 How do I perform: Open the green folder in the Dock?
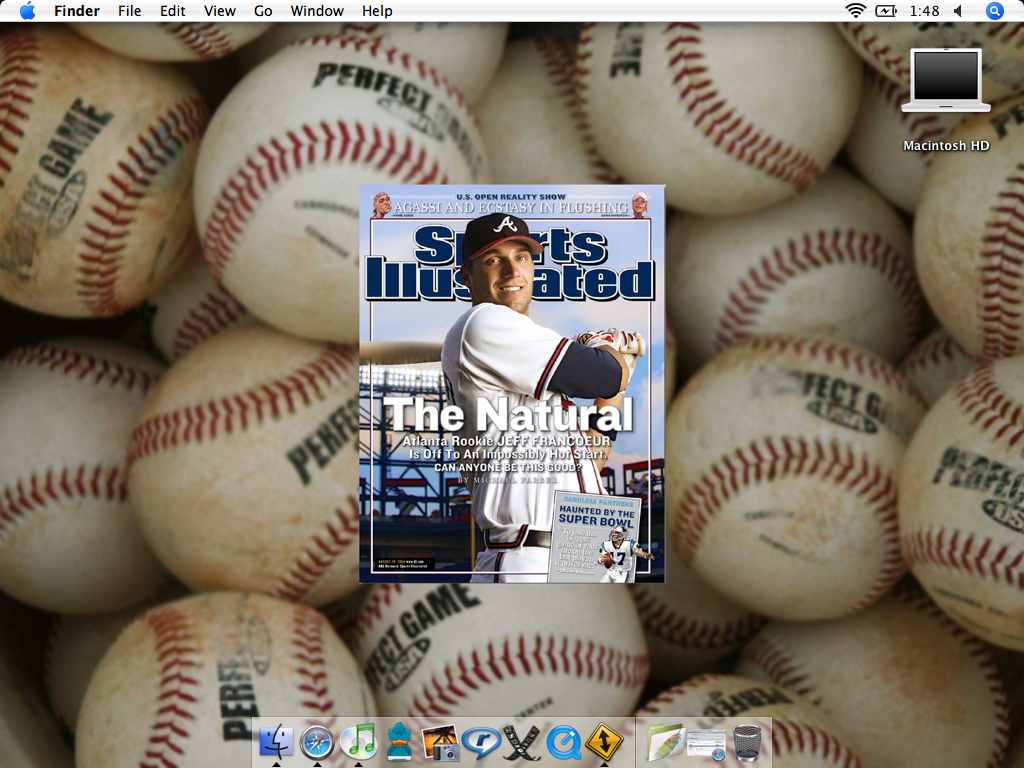click(665, 743)
